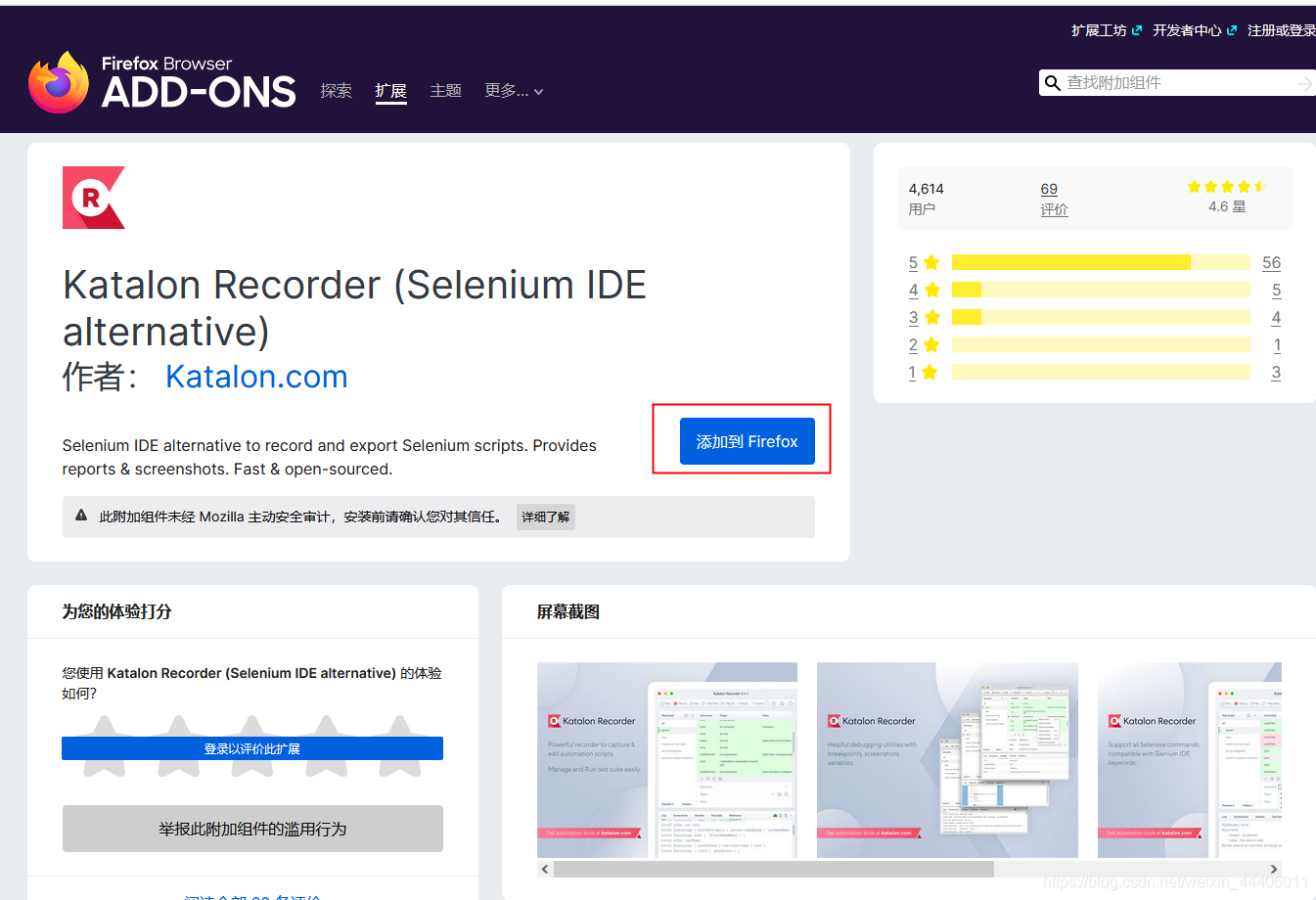Click the Katalon Recorder red R icon
The width and height of the screenshot is (1316, 900).
94,198
